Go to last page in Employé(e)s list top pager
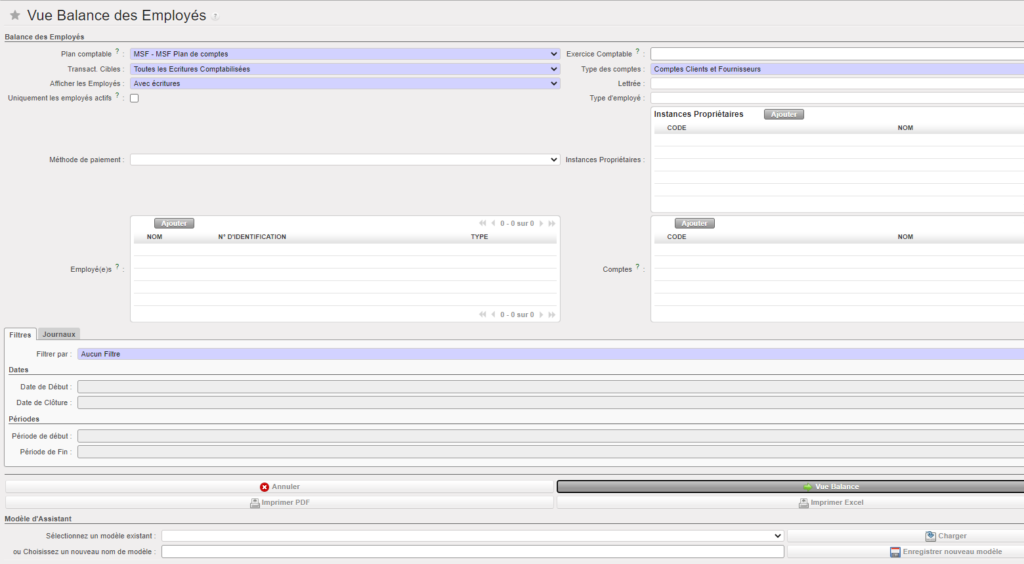The image size is (1024, 564). (554, 224)
